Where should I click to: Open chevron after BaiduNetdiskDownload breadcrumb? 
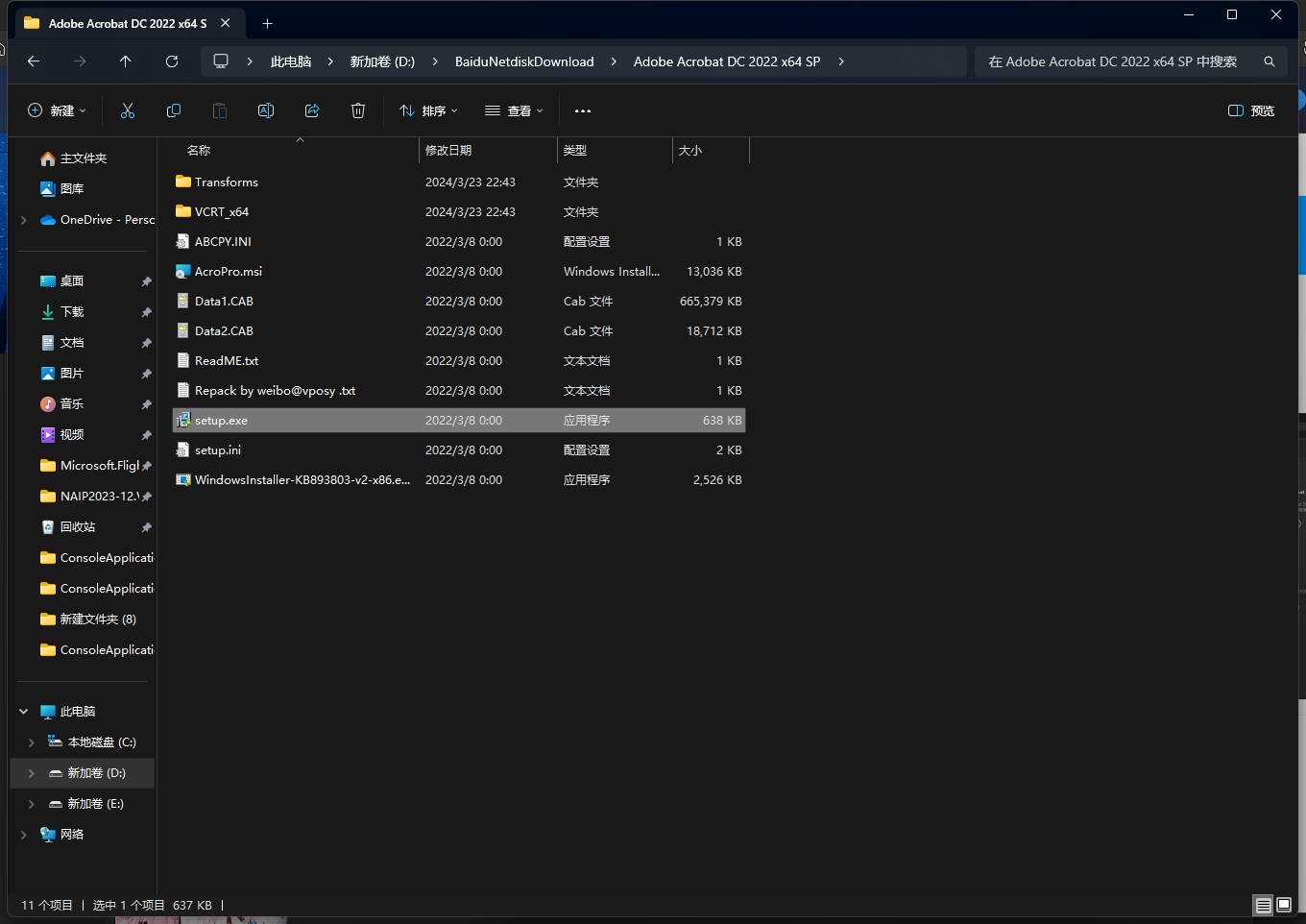(x=613, y=61)
